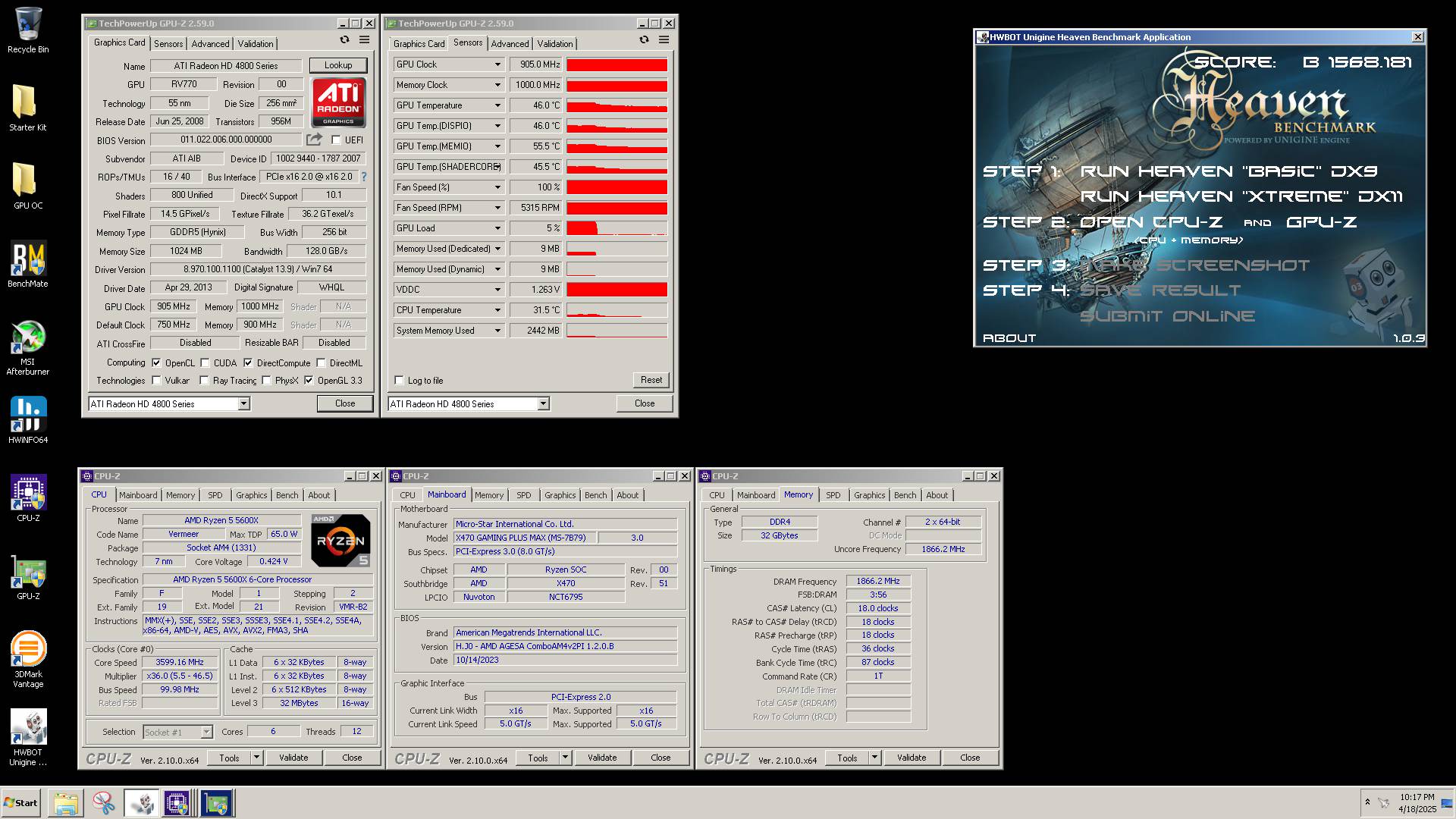Click the ATI Radeon Graphics logo
This screenshot has height=819, width=1456.
(x=338, y=102)
